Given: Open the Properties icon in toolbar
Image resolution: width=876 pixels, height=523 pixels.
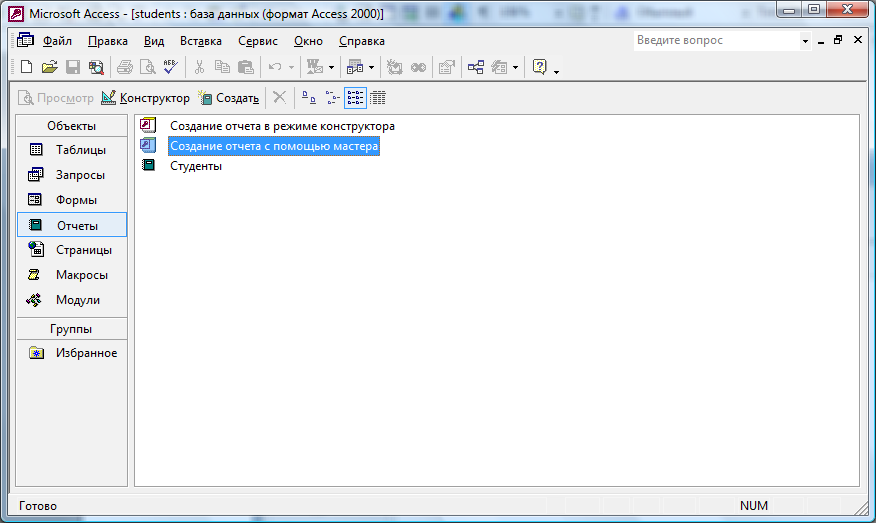Looking at the screenshot, I should (446, 67).
